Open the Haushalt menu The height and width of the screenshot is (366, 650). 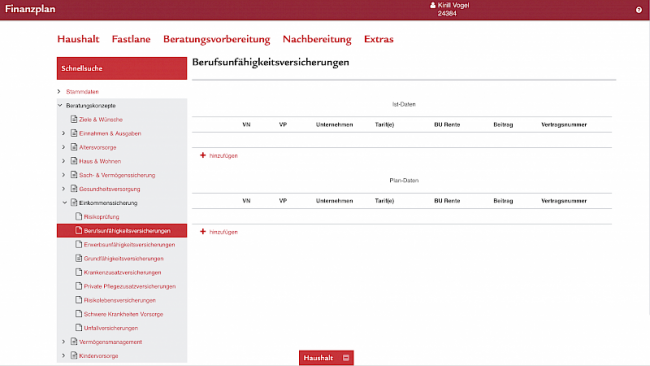coord(78,39)
